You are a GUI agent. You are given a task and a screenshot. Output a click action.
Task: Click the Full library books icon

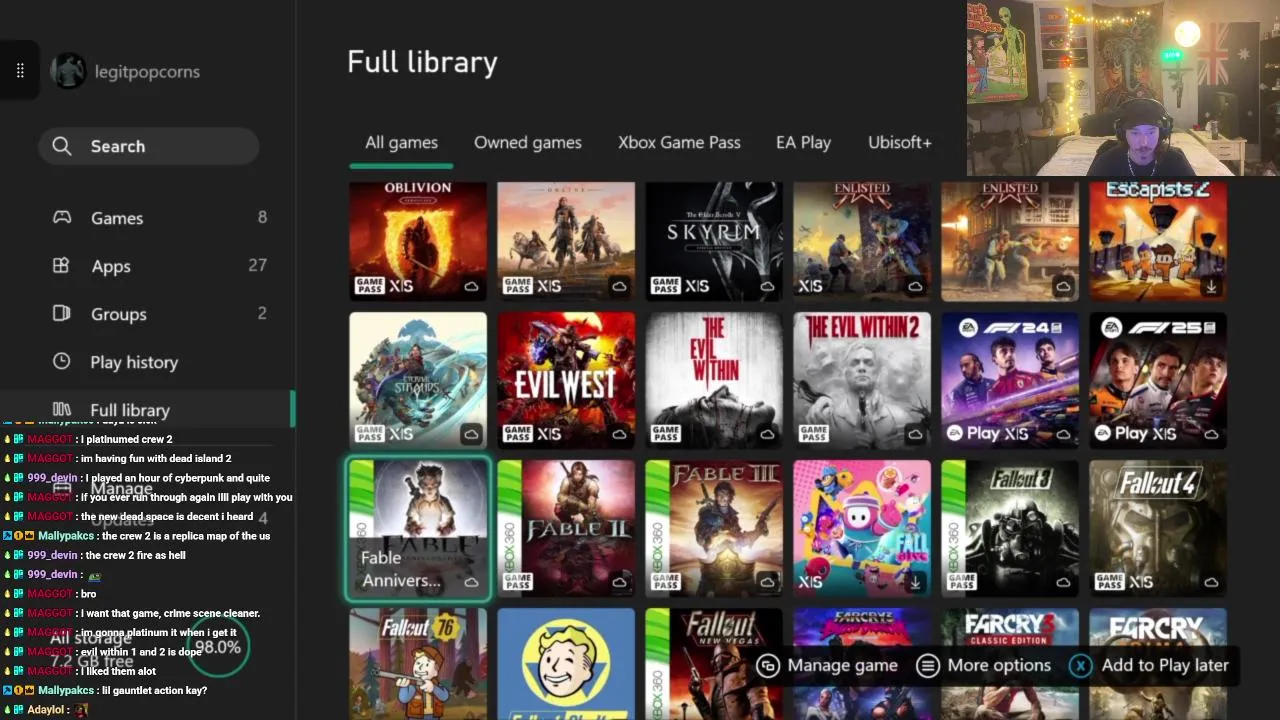tap(62, 409)
